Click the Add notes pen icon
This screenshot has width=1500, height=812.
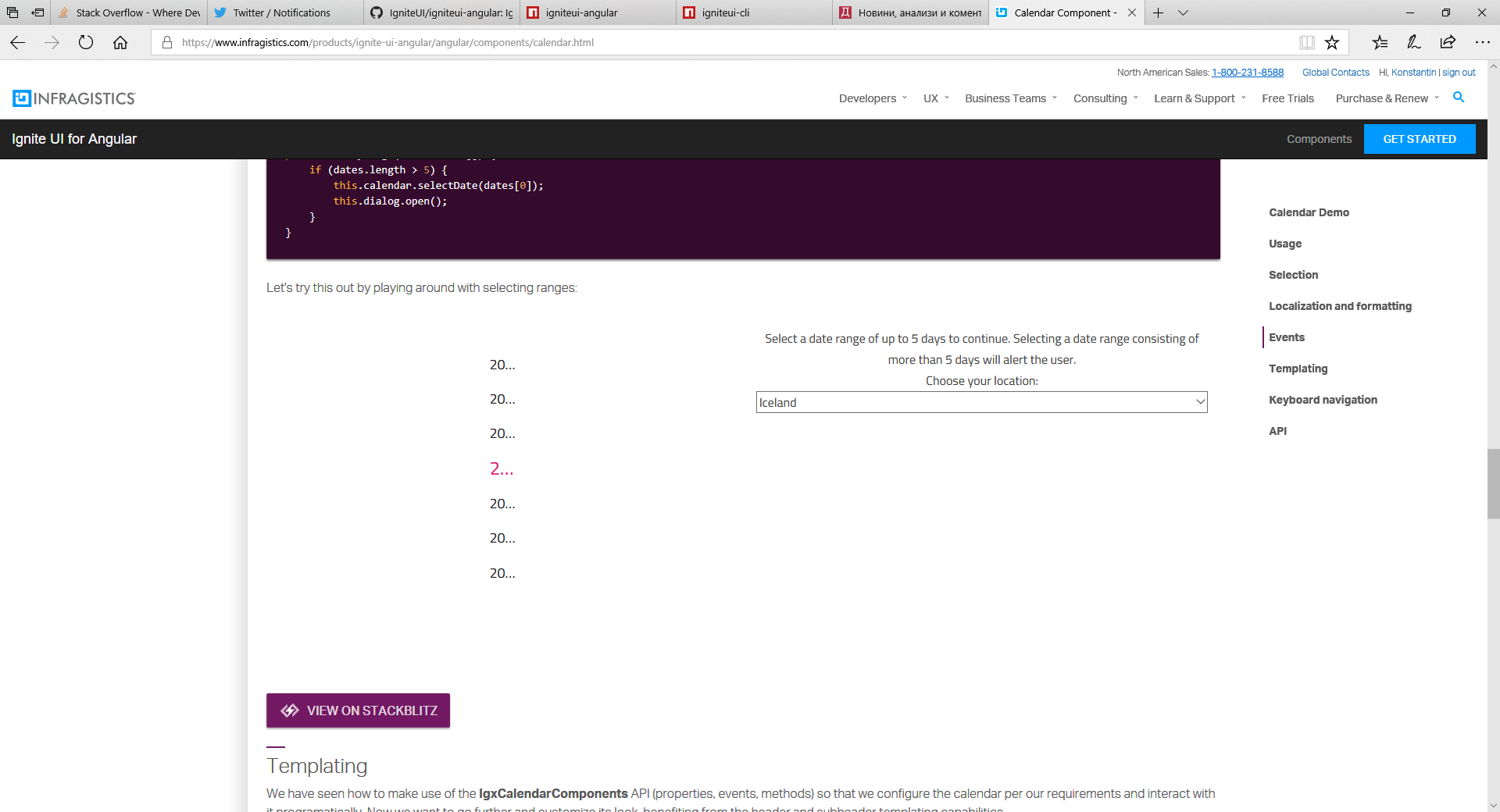(x=1413, y=43)
